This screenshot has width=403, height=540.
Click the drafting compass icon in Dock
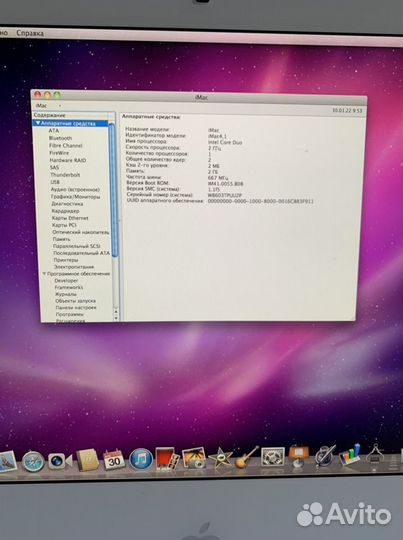(374, 454)
